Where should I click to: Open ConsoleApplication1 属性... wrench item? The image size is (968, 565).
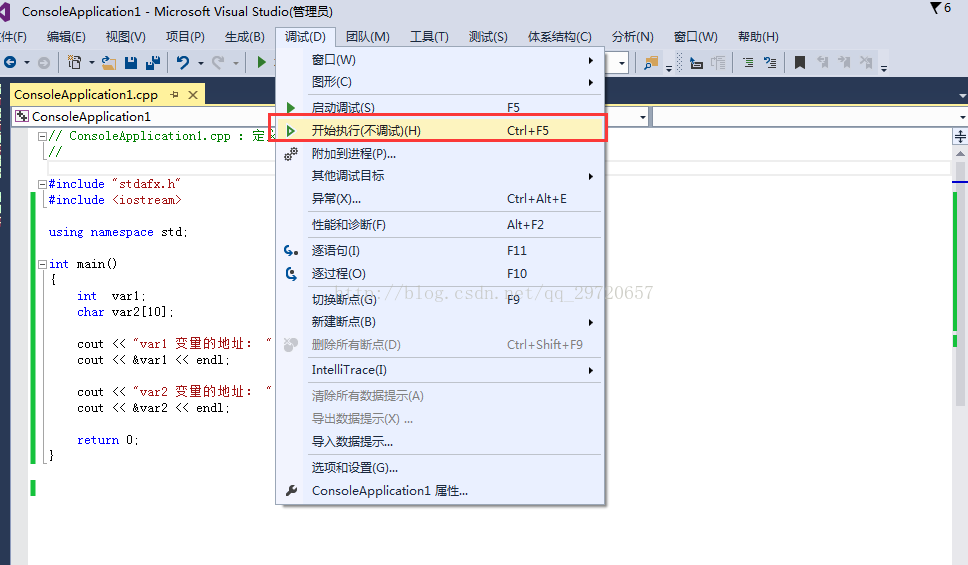440,491
